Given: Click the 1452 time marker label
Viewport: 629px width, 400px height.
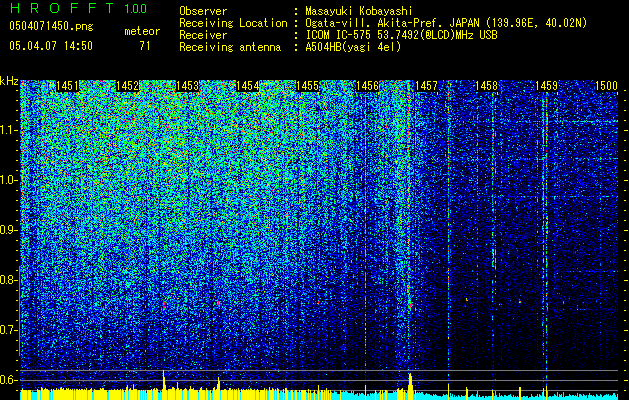Looking at the screenshot, I should [x=128, y=86].
